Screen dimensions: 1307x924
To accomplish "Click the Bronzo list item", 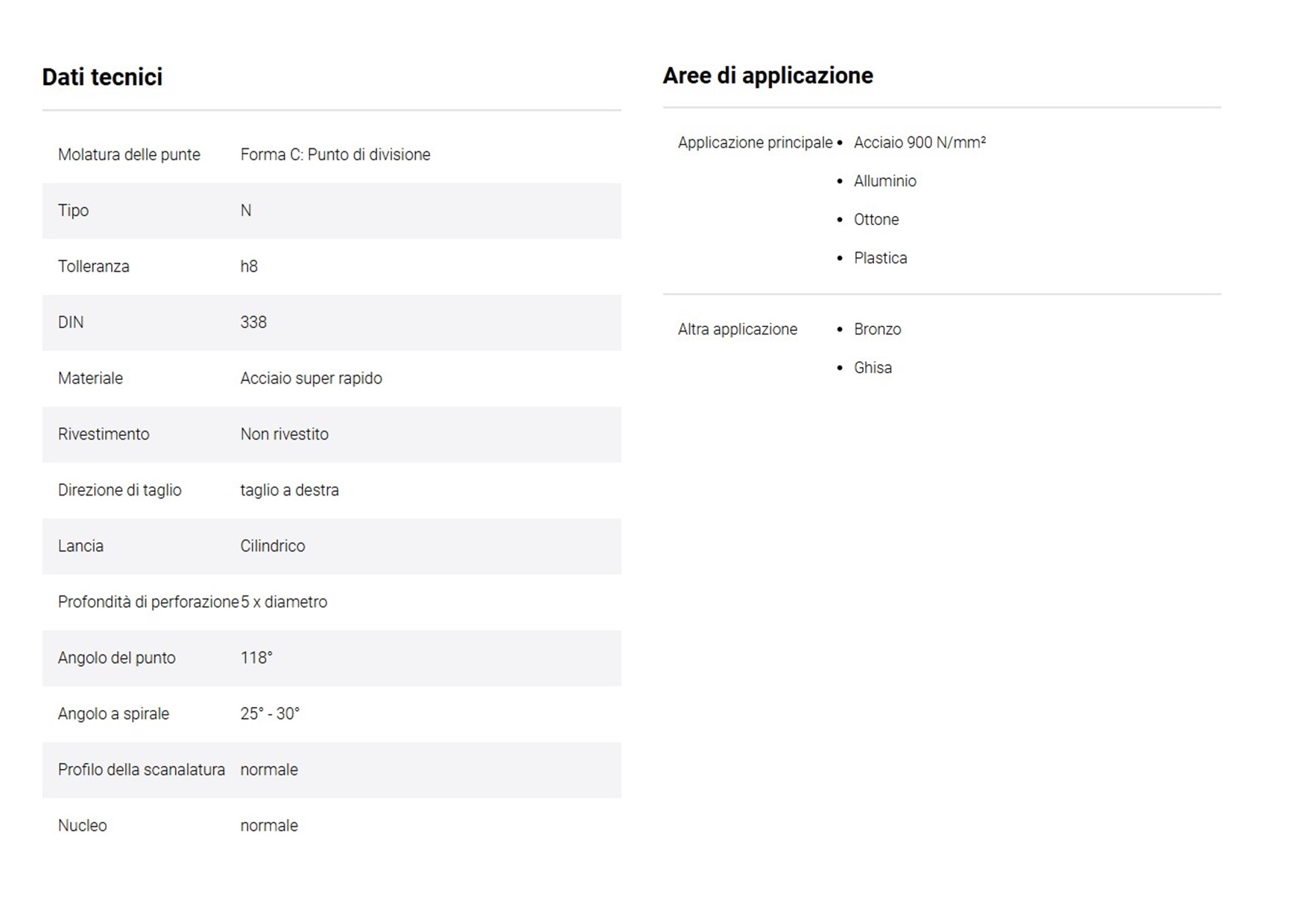I will click(x=877, y=329).
